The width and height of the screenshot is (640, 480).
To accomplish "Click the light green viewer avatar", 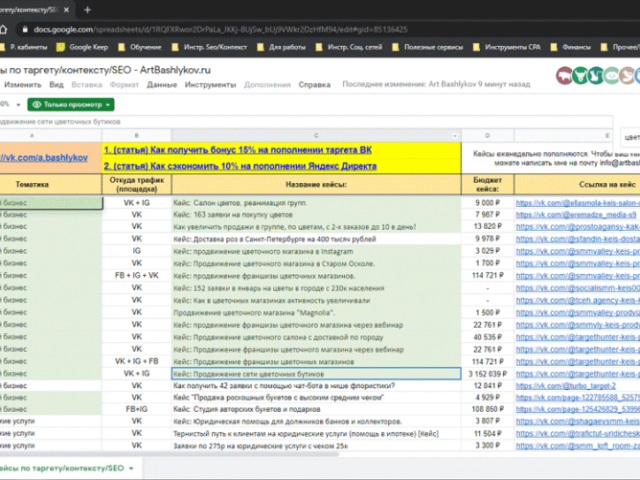I will [x=611, y=76].
